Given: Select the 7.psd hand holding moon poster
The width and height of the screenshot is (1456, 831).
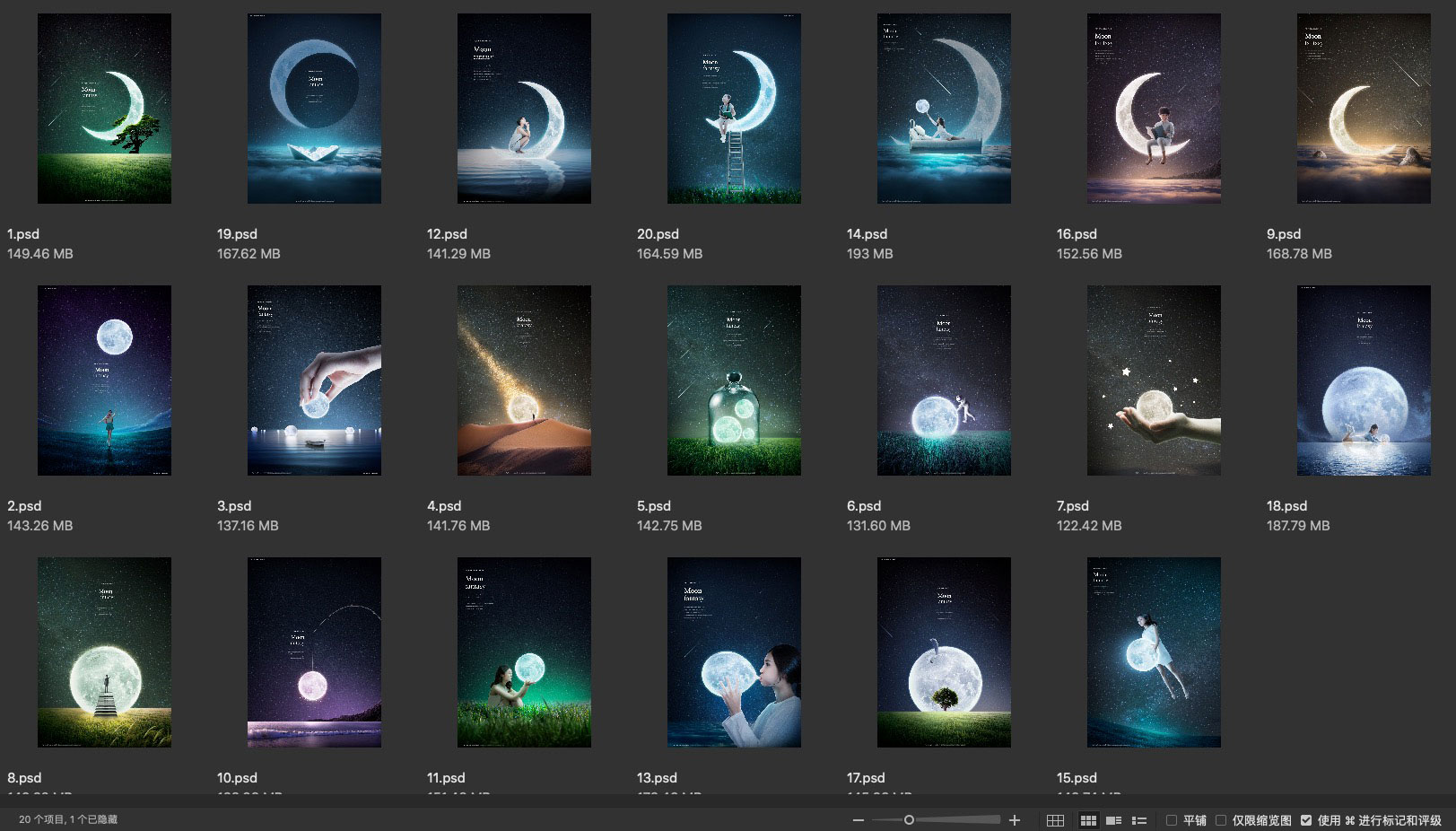Looking at the screenshot, I should [x=1154, y=381].
